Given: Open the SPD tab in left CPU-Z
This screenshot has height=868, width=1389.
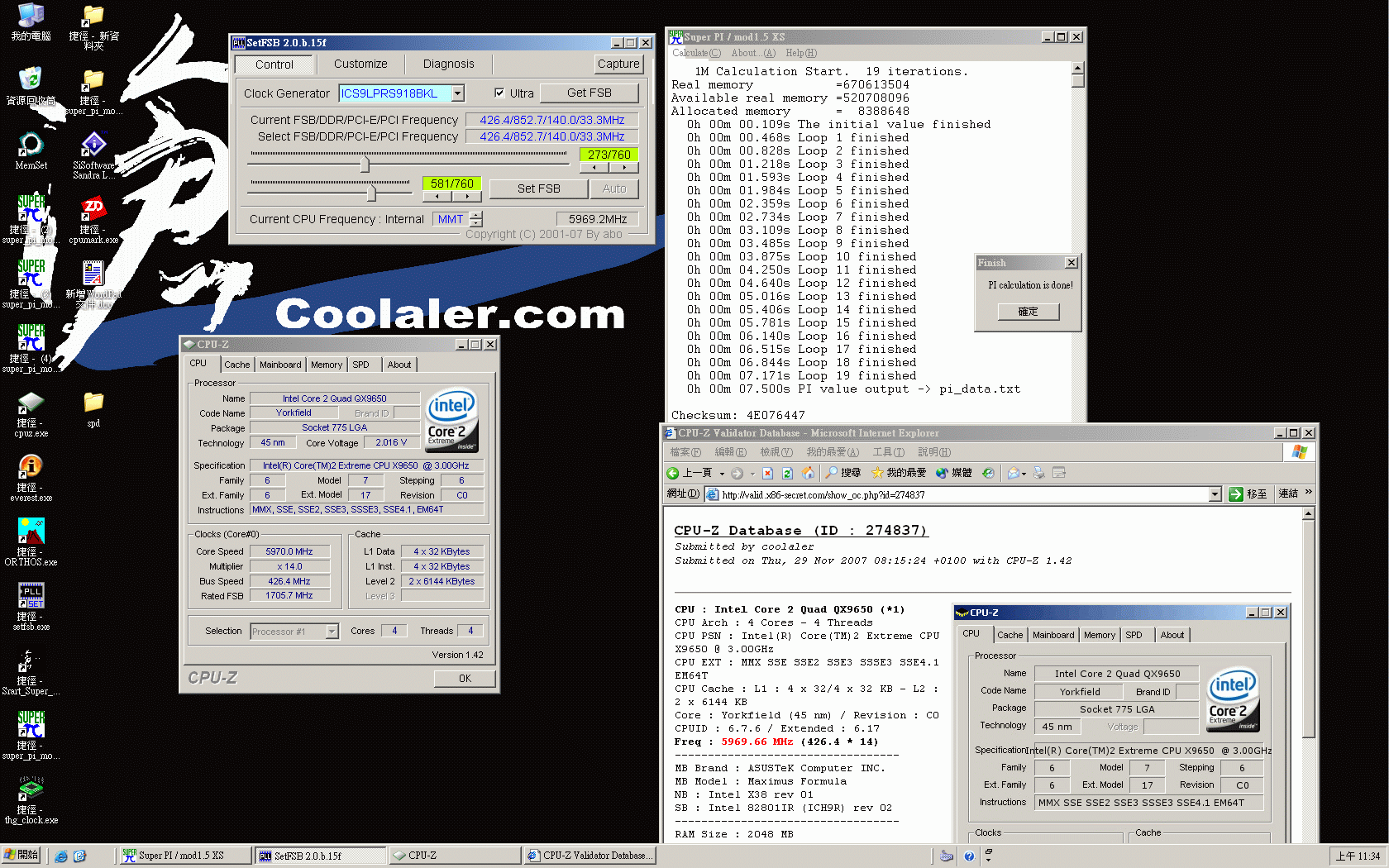Looking at the screenshot, I should [360, 365].
